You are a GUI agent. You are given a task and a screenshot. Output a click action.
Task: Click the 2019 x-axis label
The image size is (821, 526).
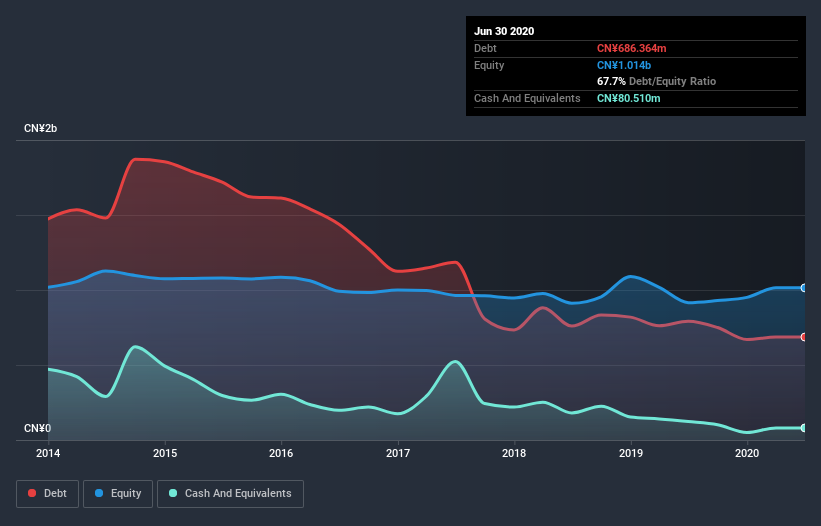pyautogui.click(x=631, y=453)
